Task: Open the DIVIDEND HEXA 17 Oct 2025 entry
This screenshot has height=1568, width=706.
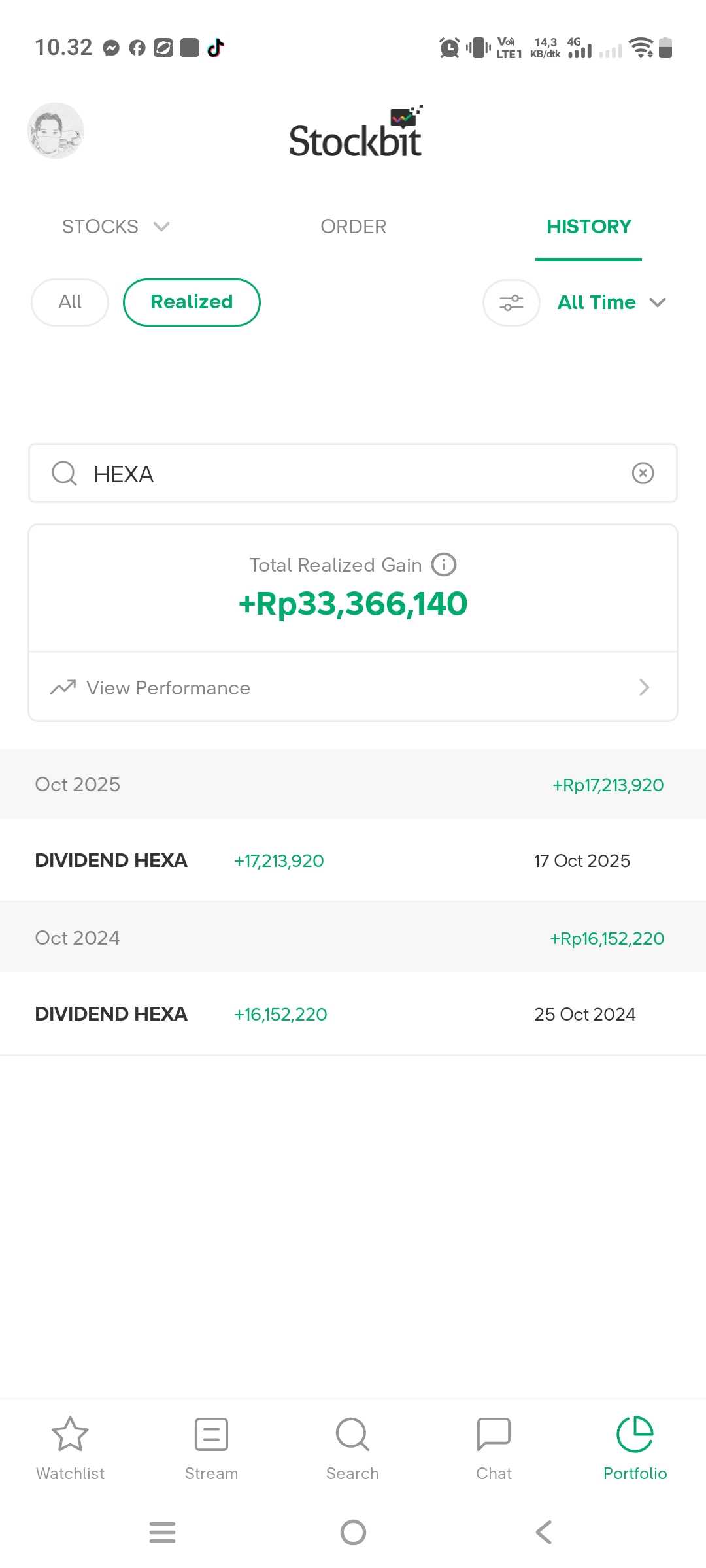Action: point(353,860)
